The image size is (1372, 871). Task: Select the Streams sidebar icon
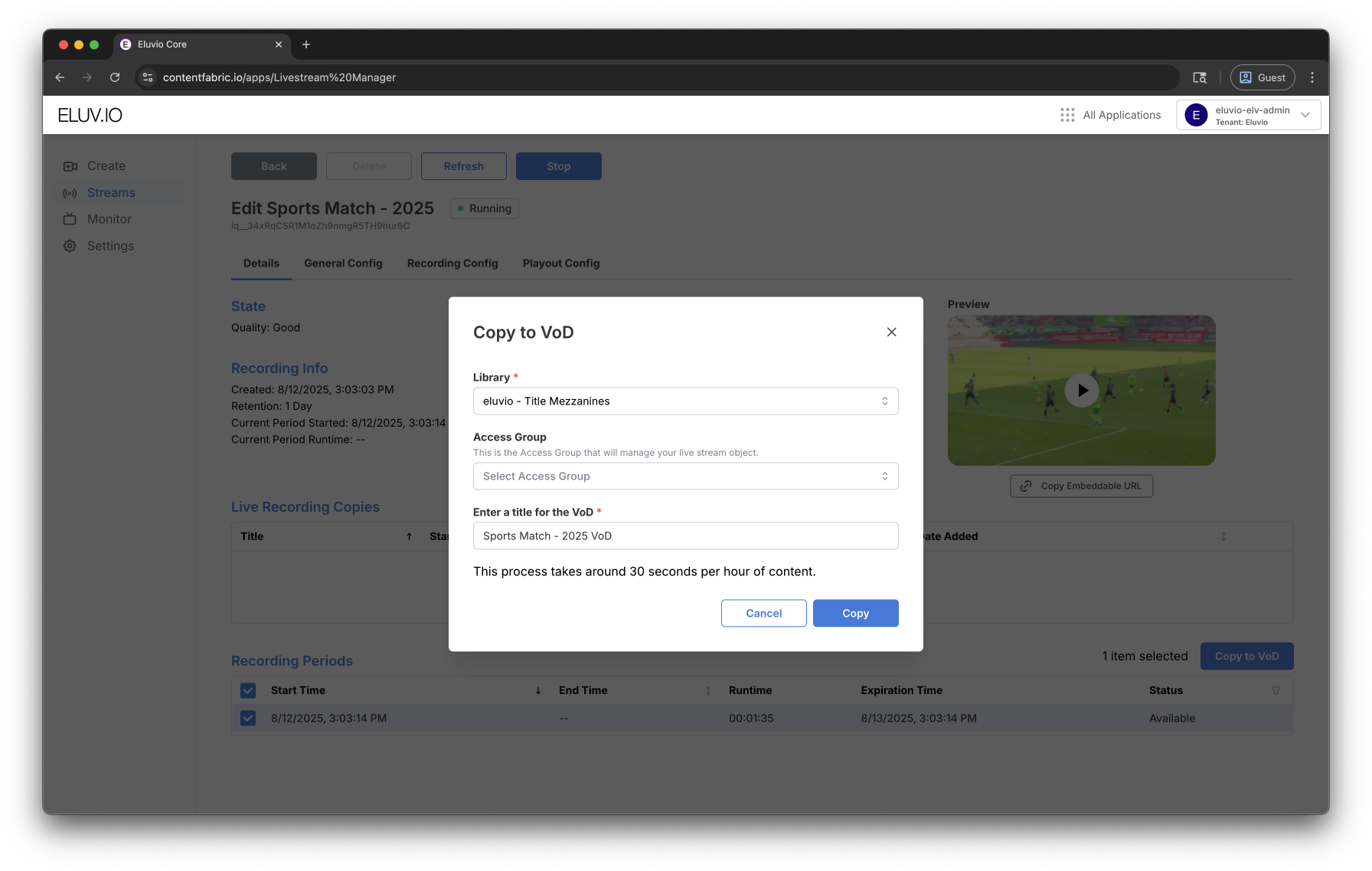(x=70, y=193)
